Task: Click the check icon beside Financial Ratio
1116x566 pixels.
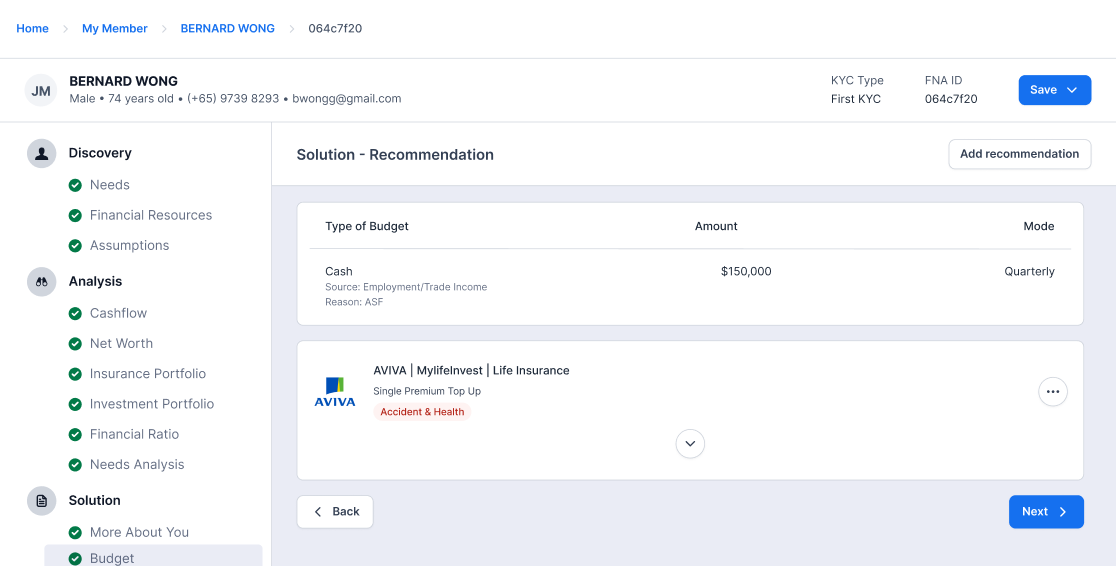Action: (75, 434)
